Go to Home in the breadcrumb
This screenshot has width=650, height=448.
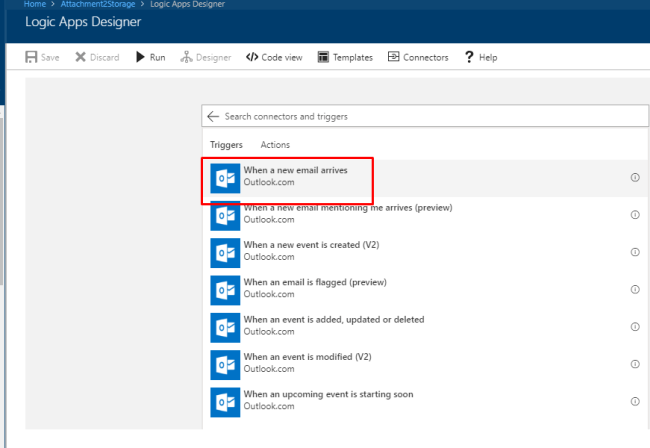pos(35,4)
